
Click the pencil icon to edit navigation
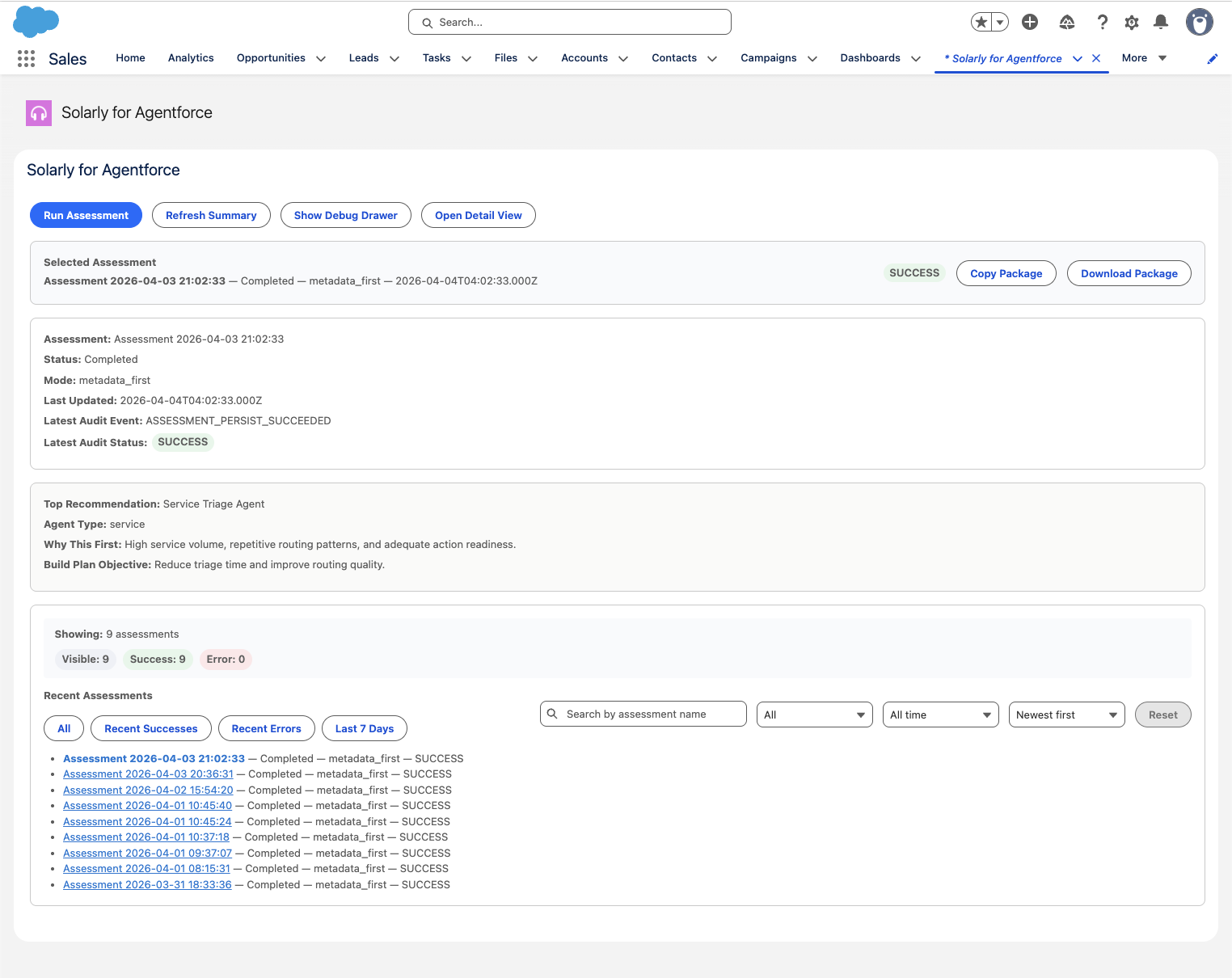(1213, 59)
